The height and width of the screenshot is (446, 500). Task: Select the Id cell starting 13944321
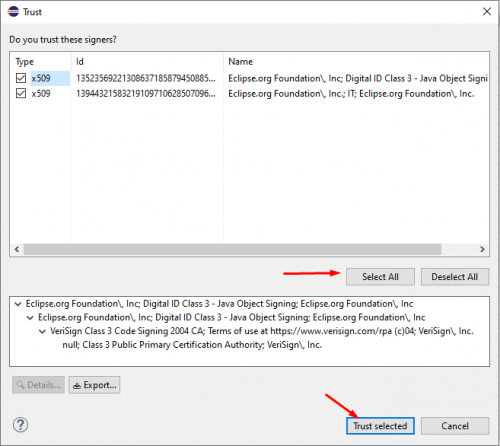pyautogui.click(x=146, y=94)
